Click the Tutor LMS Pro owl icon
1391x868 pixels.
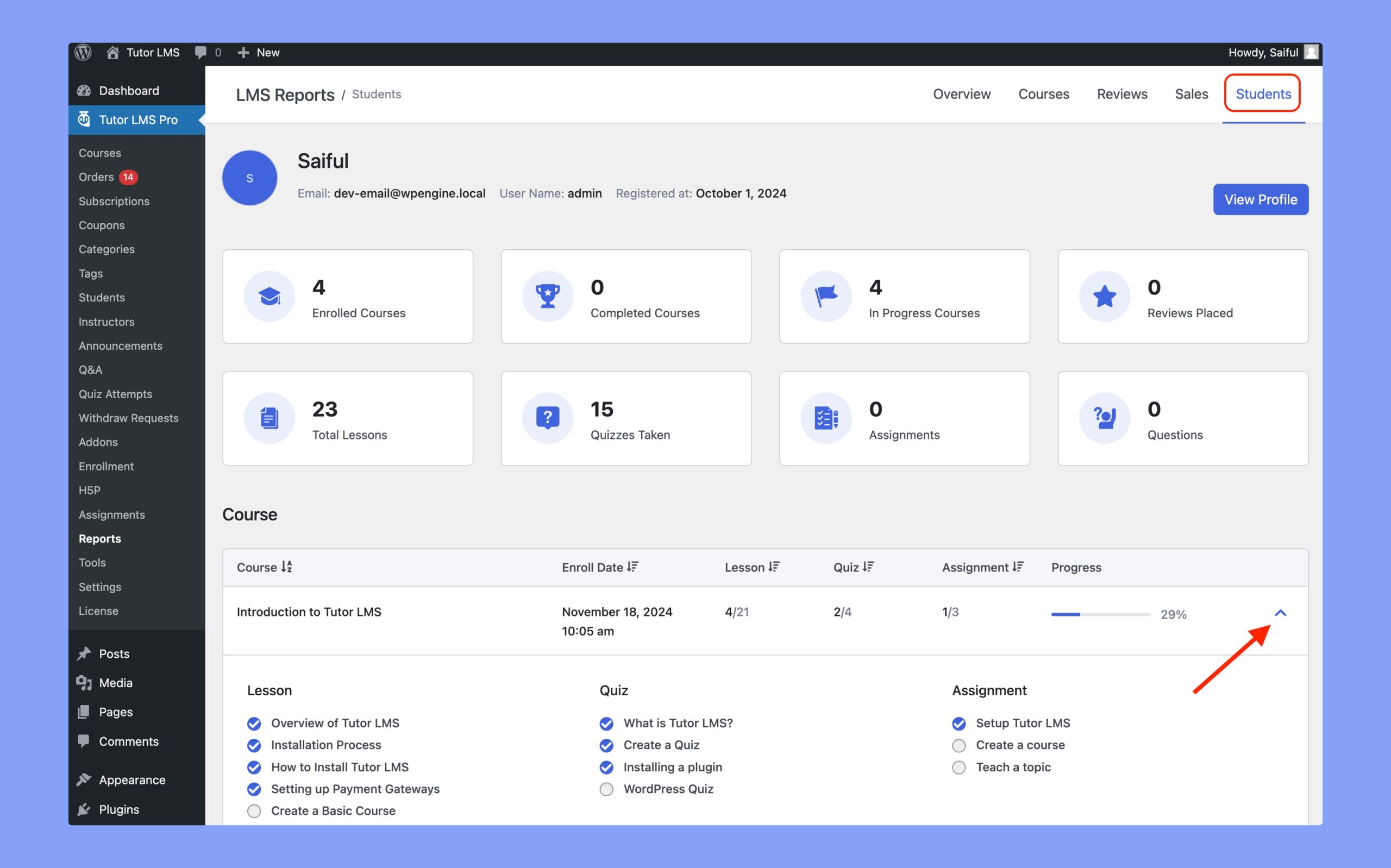[x=84, y=119]
